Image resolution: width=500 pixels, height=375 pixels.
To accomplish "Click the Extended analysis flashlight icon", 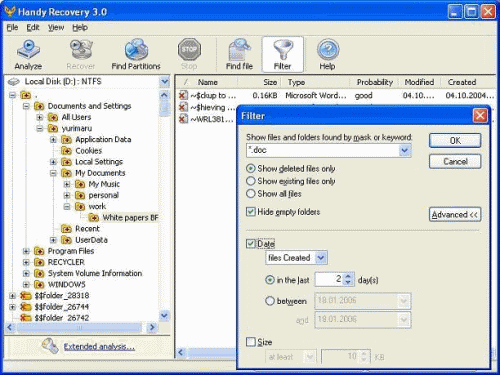I will click(50, 346).
